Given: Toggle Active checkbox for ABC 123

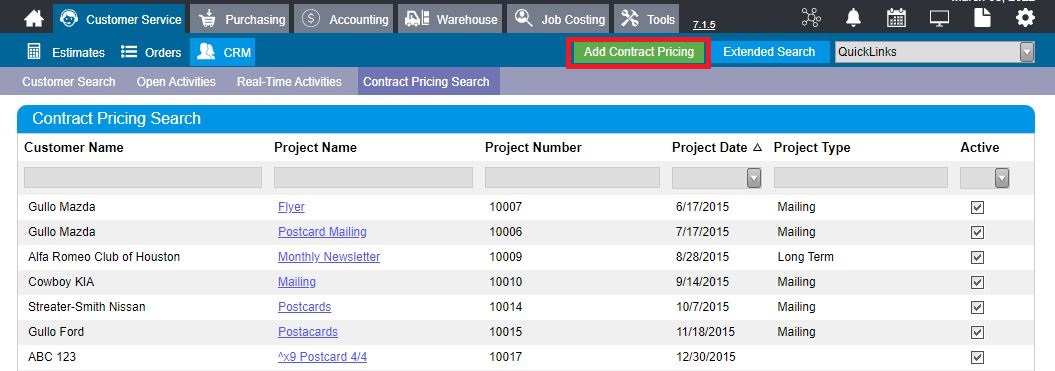Looking at the screenshot, I should coord(978,358).
